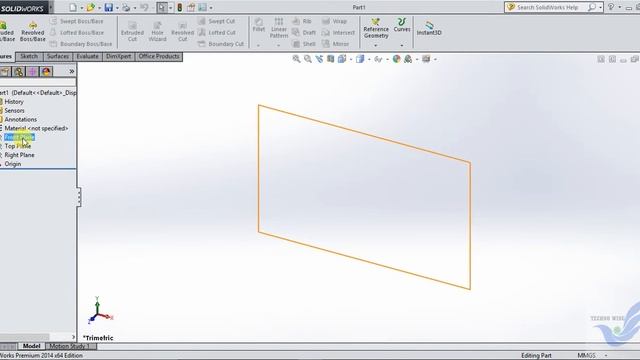Click Swept Boss/Base button

[77, 21]
